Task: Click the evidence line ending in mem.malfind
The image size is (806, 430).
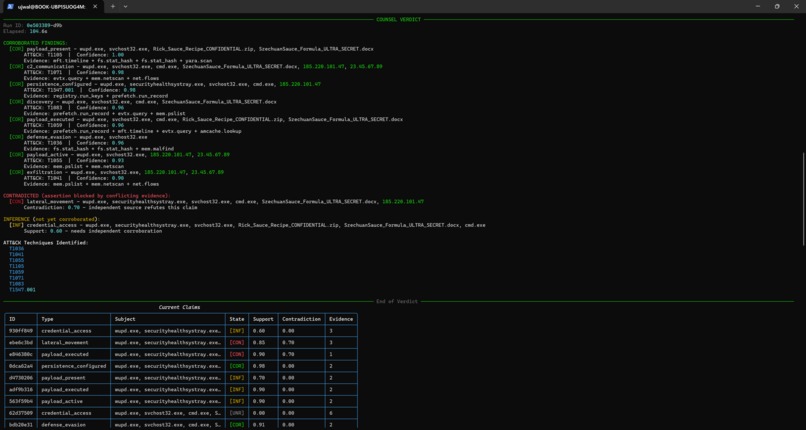Action: click(x=99, y=149)
